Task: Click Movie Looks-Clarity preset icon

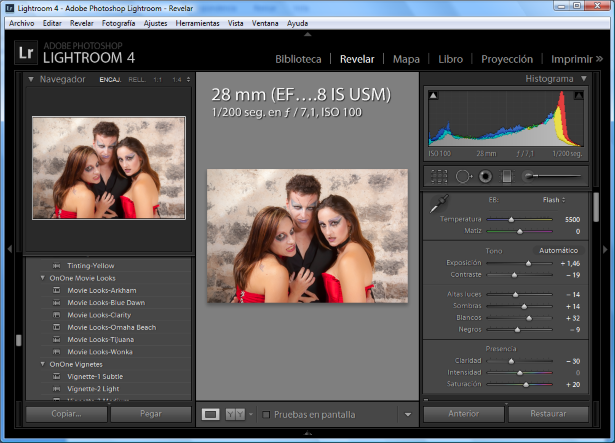Action: tap(56, 315)
